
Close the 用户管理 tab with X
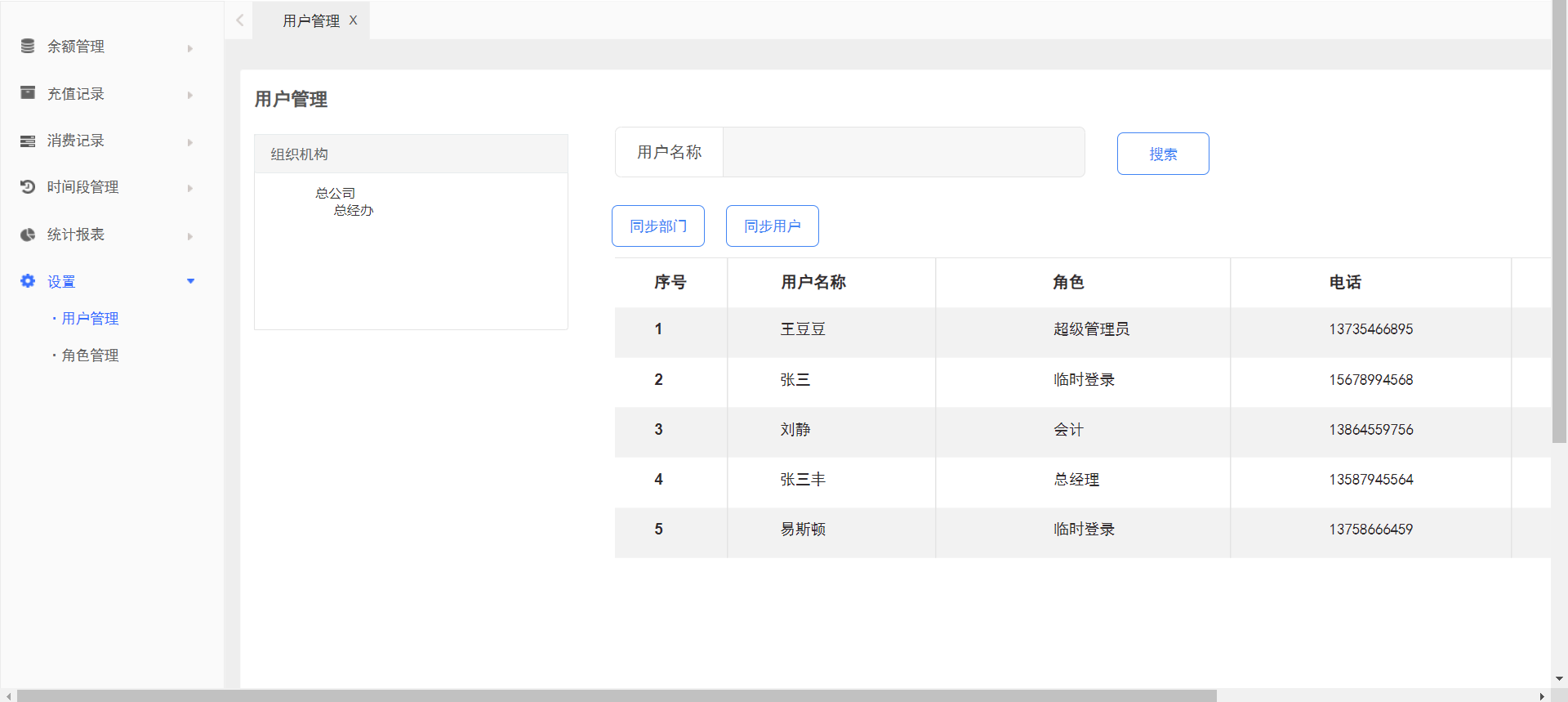(354, 20)
